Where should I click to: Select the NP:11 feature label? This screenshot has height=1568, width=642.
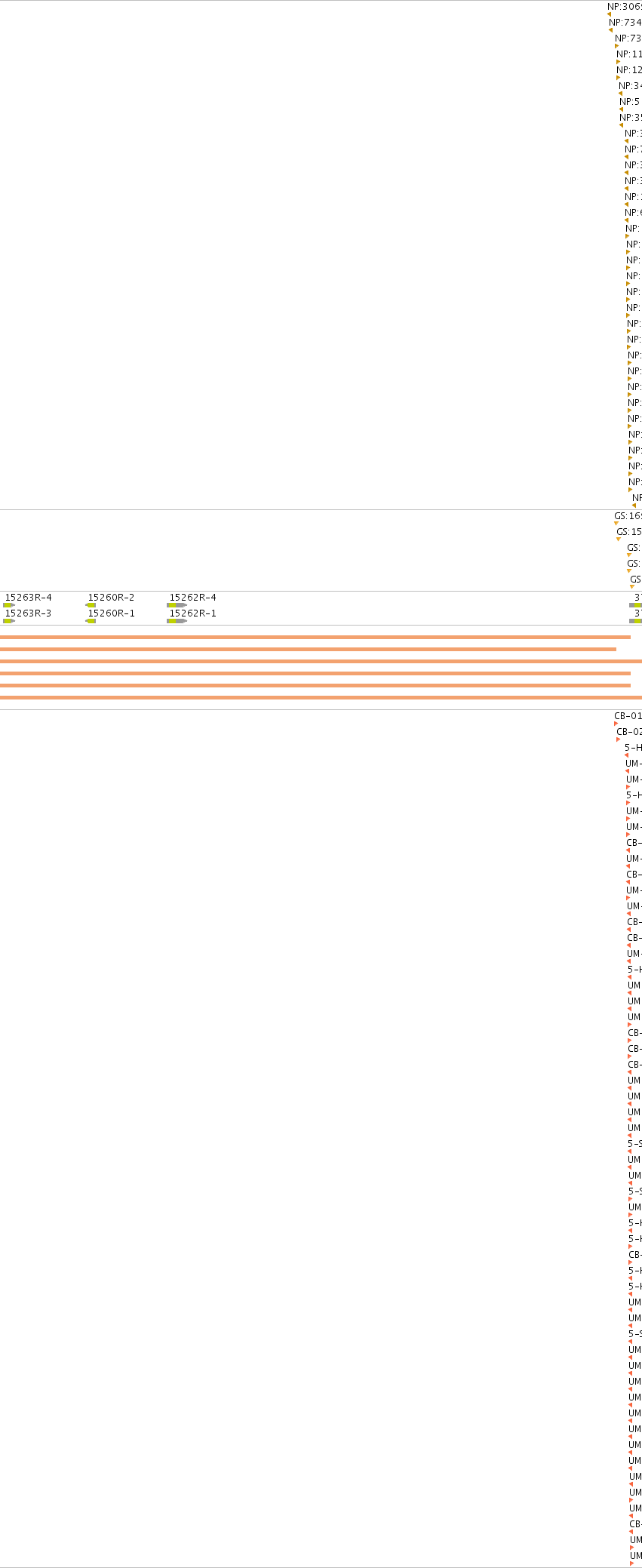click(x=629, y=54)
